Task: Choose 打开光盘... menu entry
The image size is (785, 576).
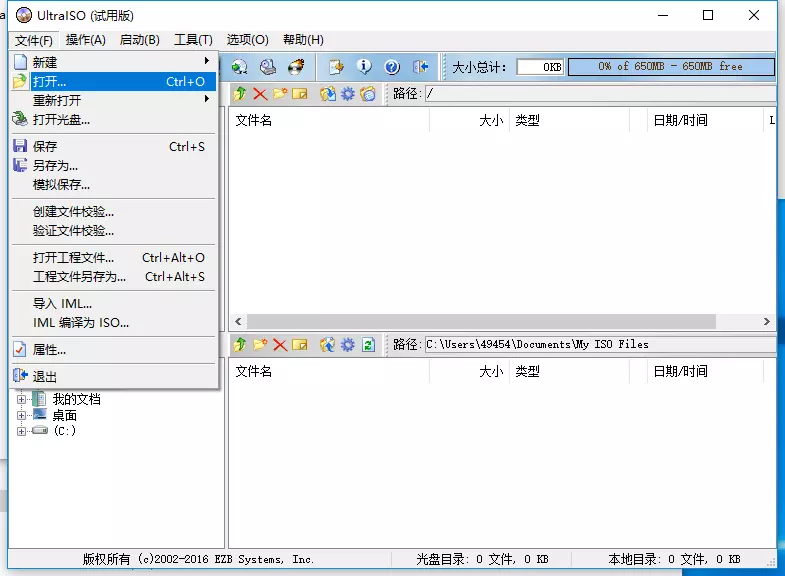Action: click(114, 120)
